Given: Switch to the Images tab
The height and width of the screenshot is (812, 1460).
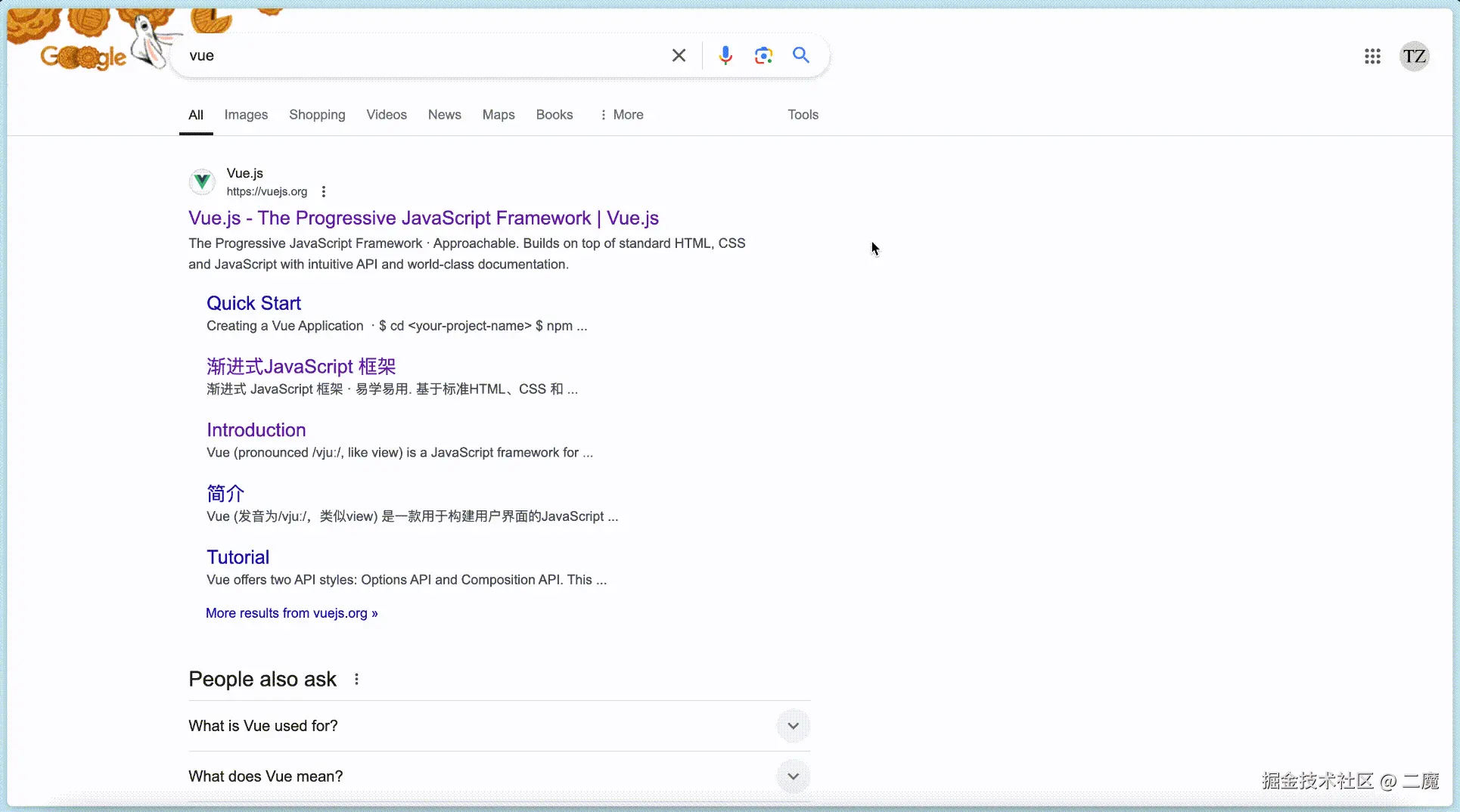Looking at the screenshot, I should coord(246,114).
